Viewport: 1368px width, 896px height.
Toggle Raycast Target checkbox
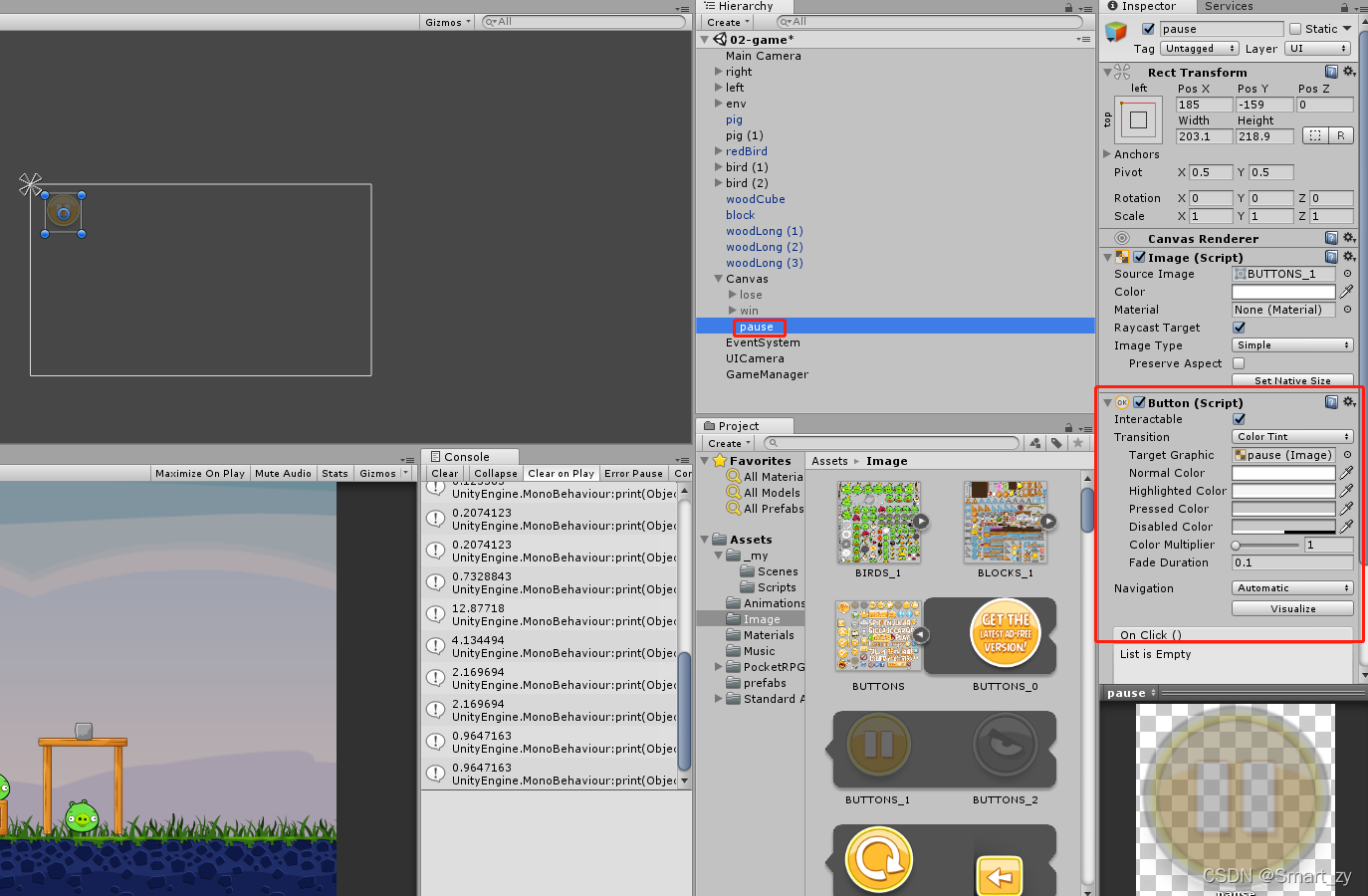pyautogui.click(x=1239, y=328)
